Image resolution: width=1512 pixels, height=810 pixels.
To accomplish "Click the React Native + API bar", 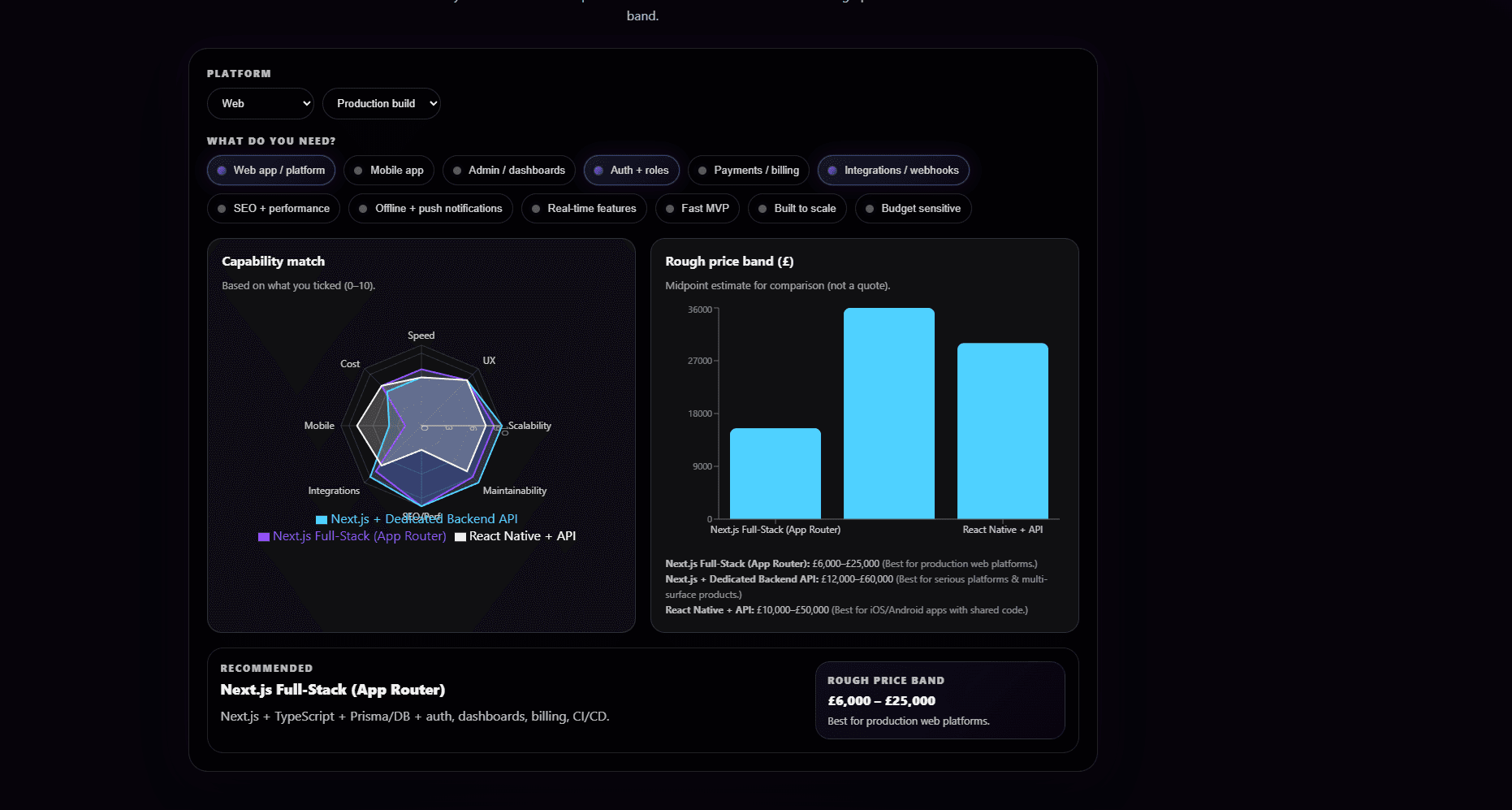I will (1002, 431).
